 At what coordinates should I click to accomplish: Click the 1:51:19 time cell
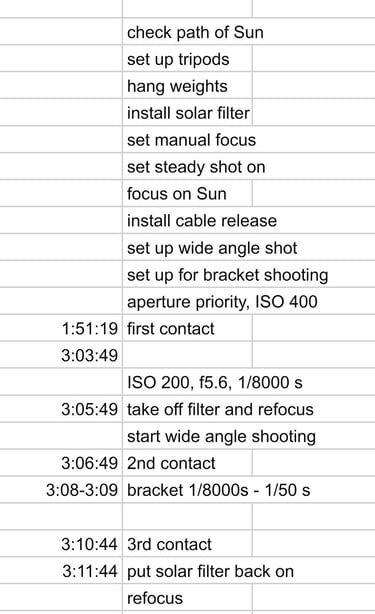tap(61, 329)
